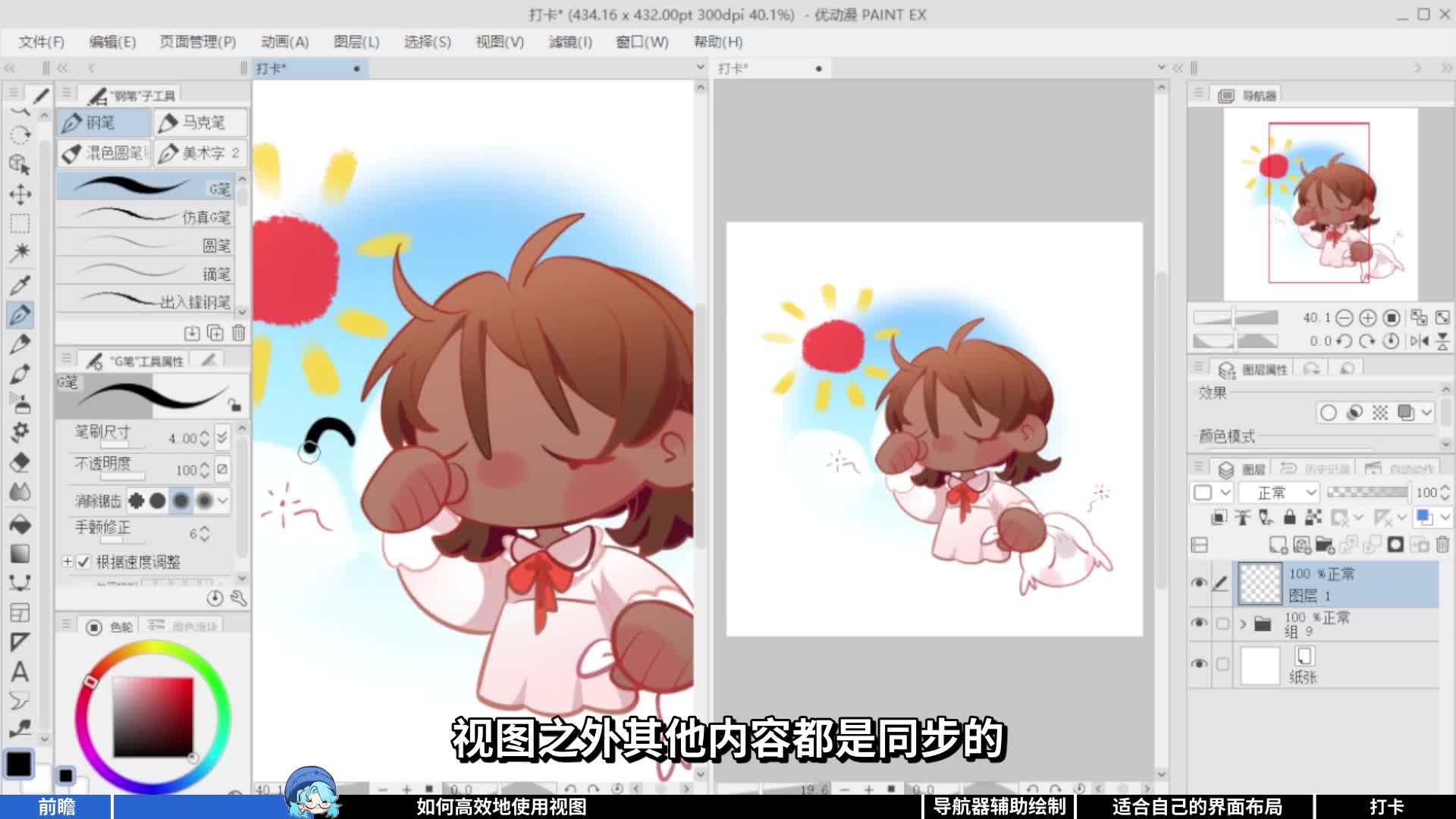Image resolution: width=1456 pixels, height=819 pixels.
Task: Tick the checkbox beside 纸张 layer
Action: (1222, 664)
